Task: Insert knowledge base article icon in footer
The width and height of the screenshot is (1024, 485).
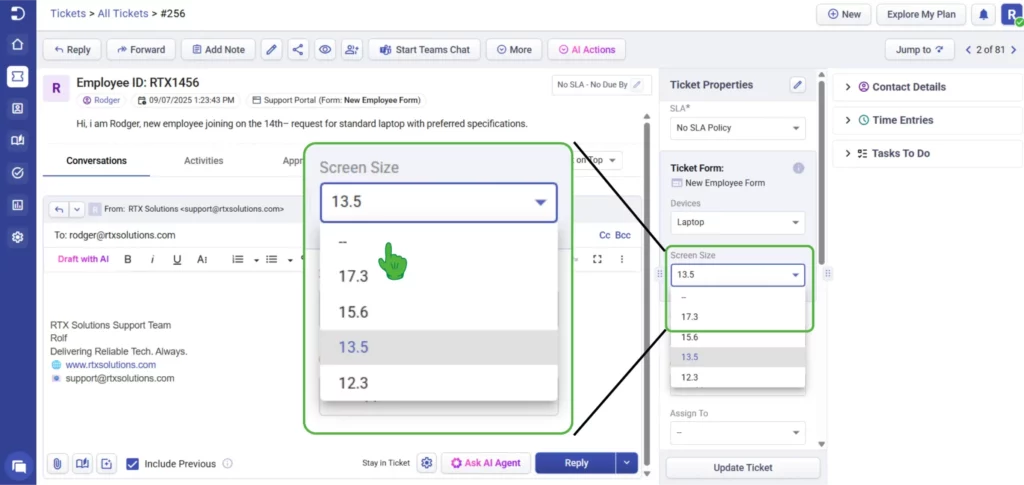Action: coord(82,463)
